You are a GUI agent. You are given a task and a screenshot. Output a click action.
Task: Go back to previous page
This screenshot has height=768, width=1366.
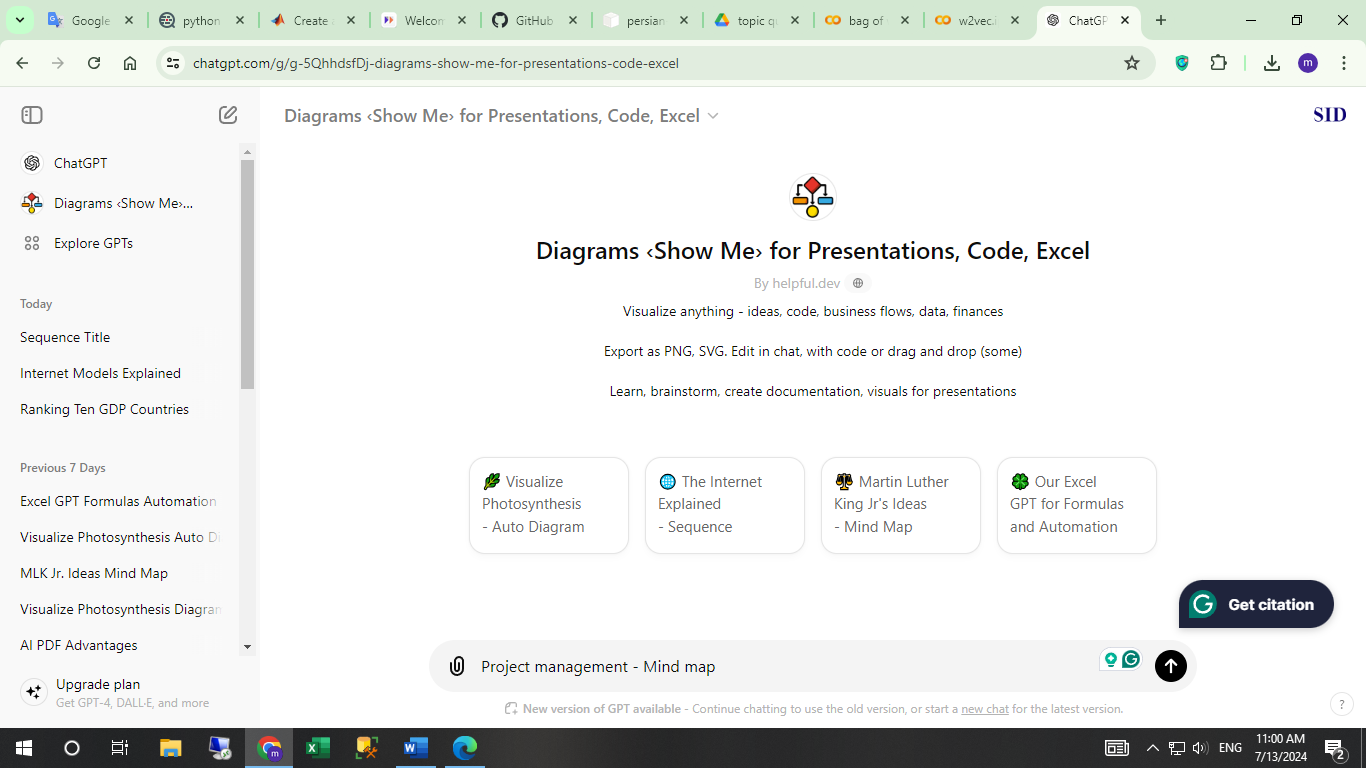[x=22, y=63]
